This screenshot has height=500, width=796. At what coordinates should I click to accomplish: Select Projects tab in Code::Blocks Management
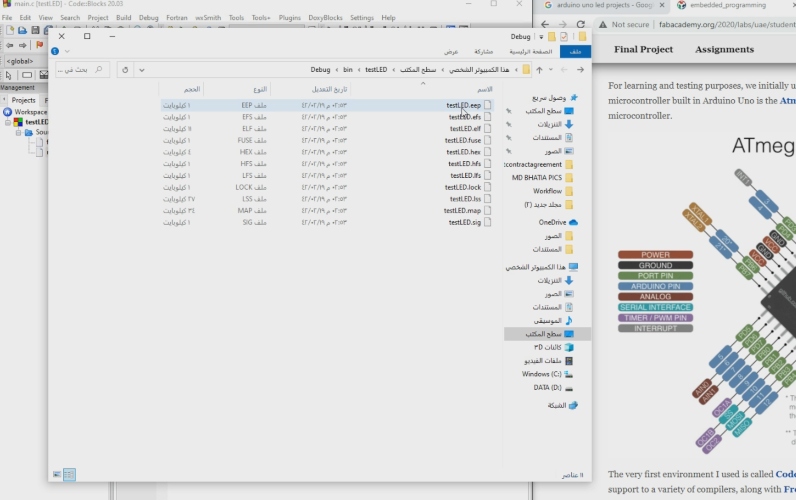point(23,100)
